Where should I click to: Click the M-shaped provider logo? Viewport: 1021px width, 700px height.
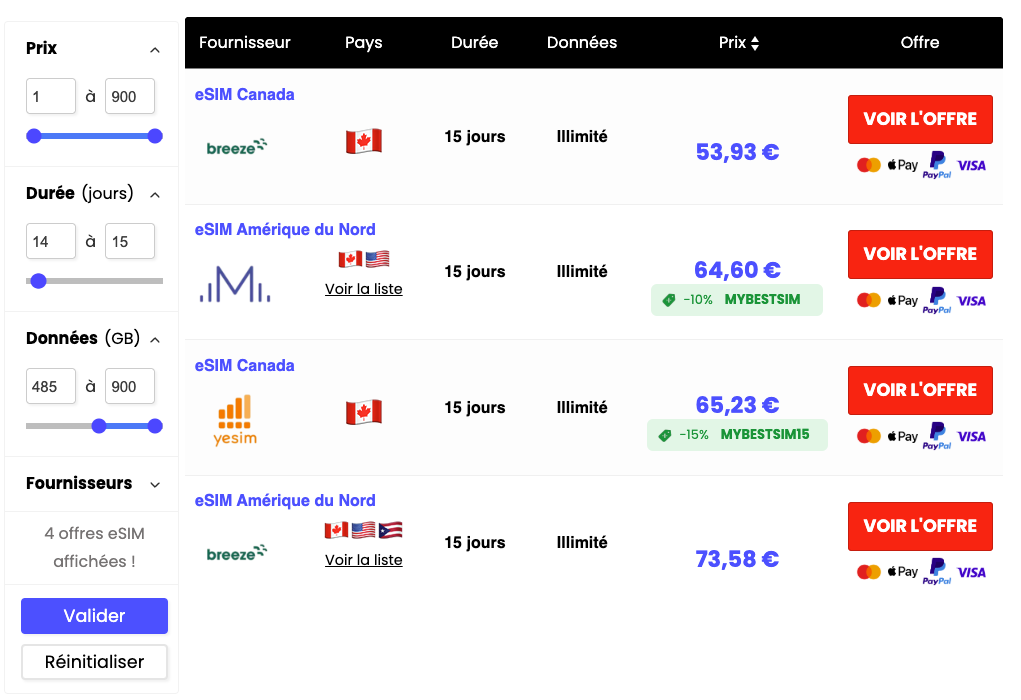(235, 284)
